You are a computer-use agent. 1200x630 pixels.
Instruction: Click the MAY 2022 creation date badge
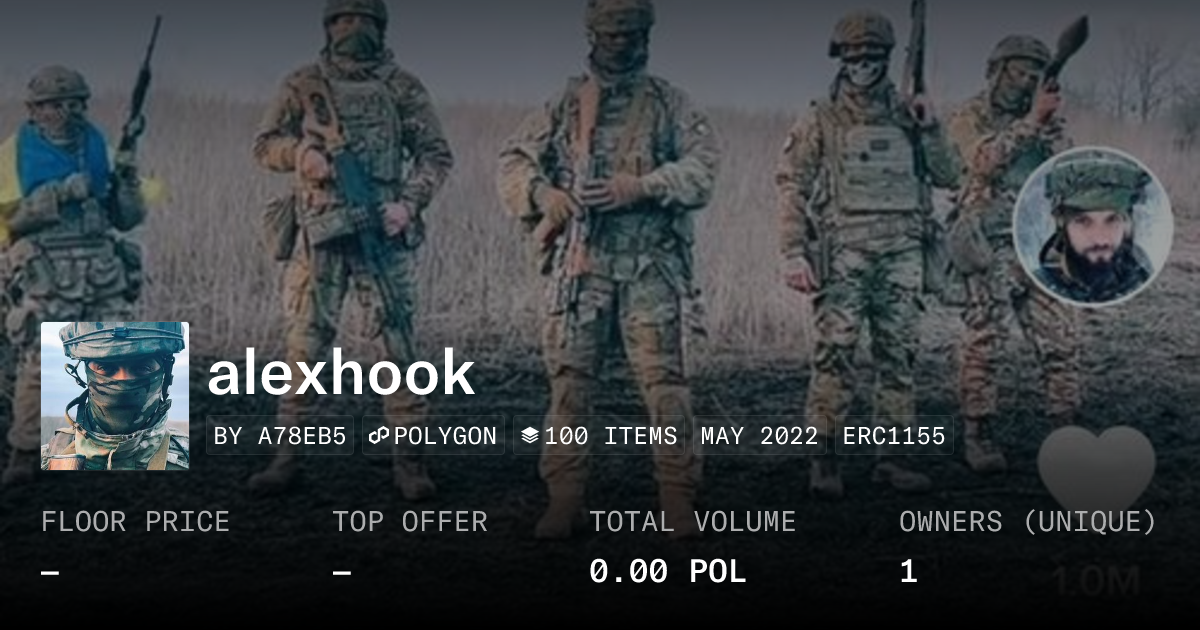click(x=760, y=436)
